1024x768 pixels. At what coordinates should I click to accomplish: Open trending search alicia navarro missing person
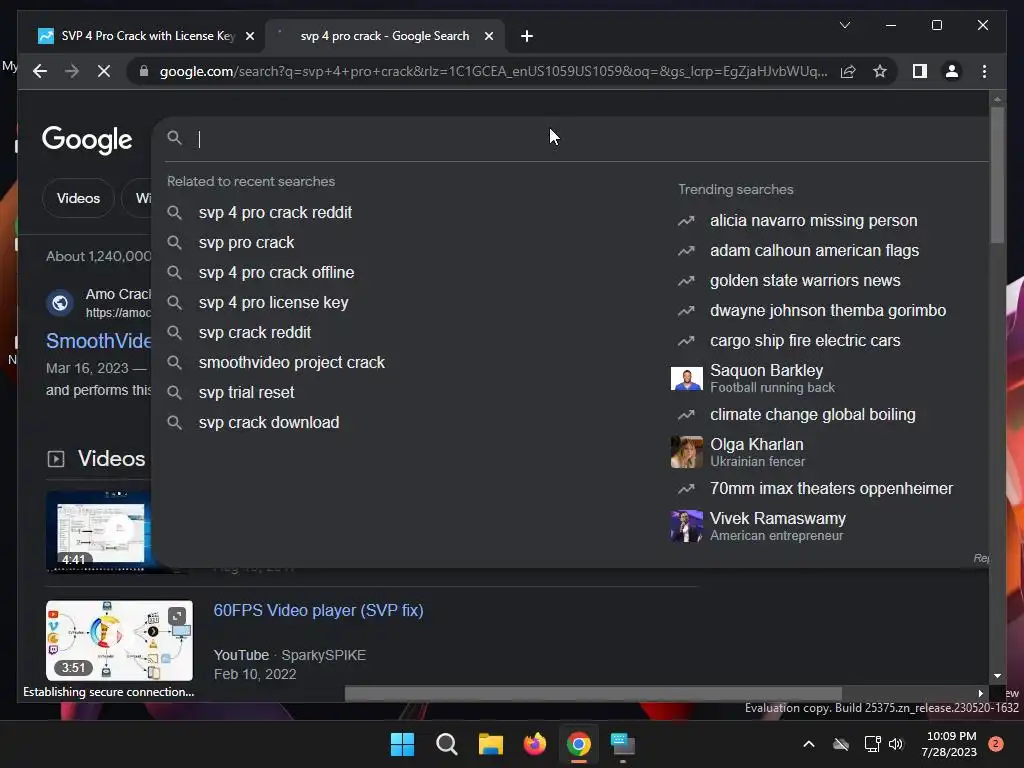(x=813, y=221)
